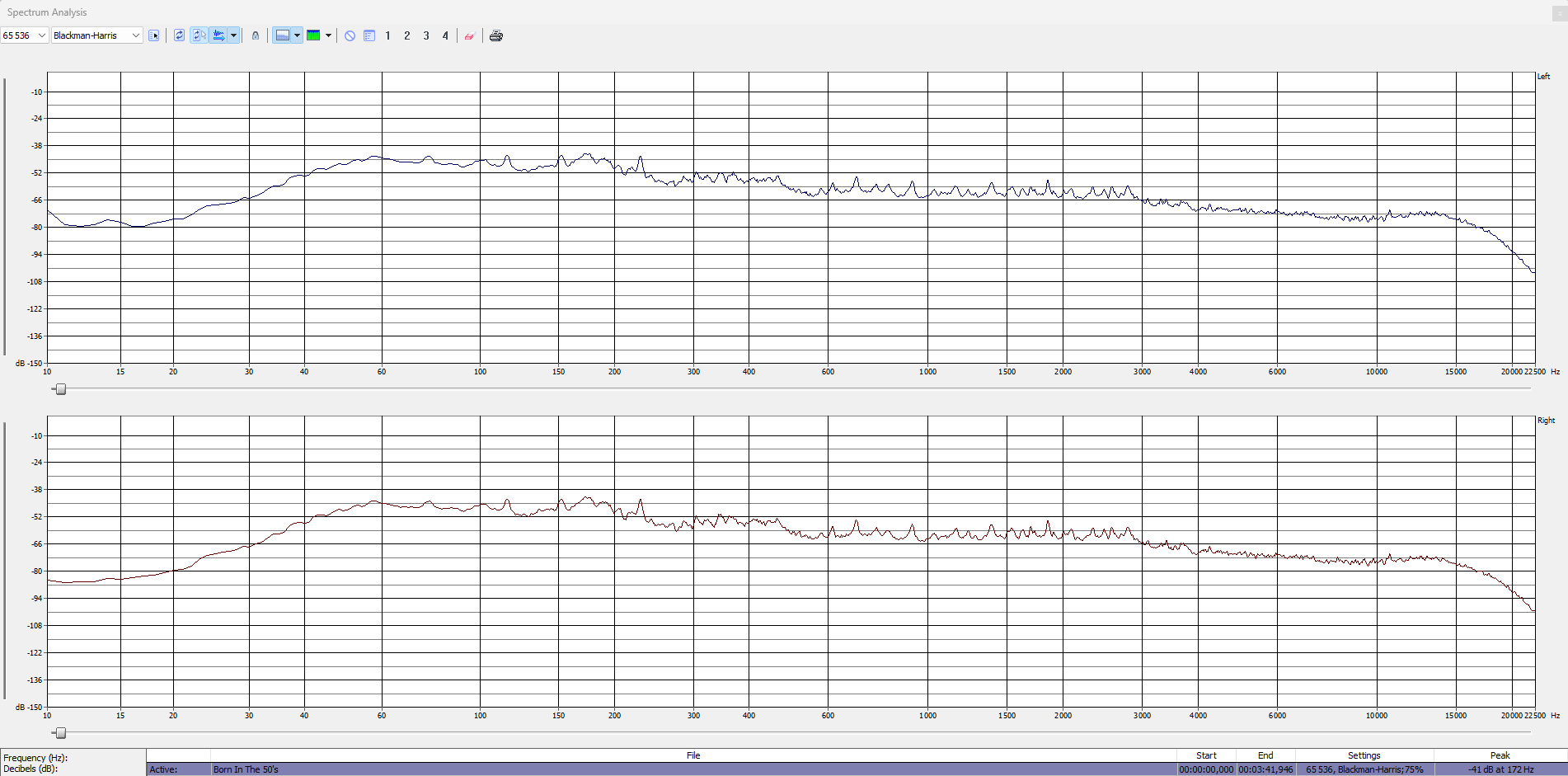This screenshot has height=776, width=1568.
Task: Select snapshot slot 3
Action: click(x=426, y=35)
